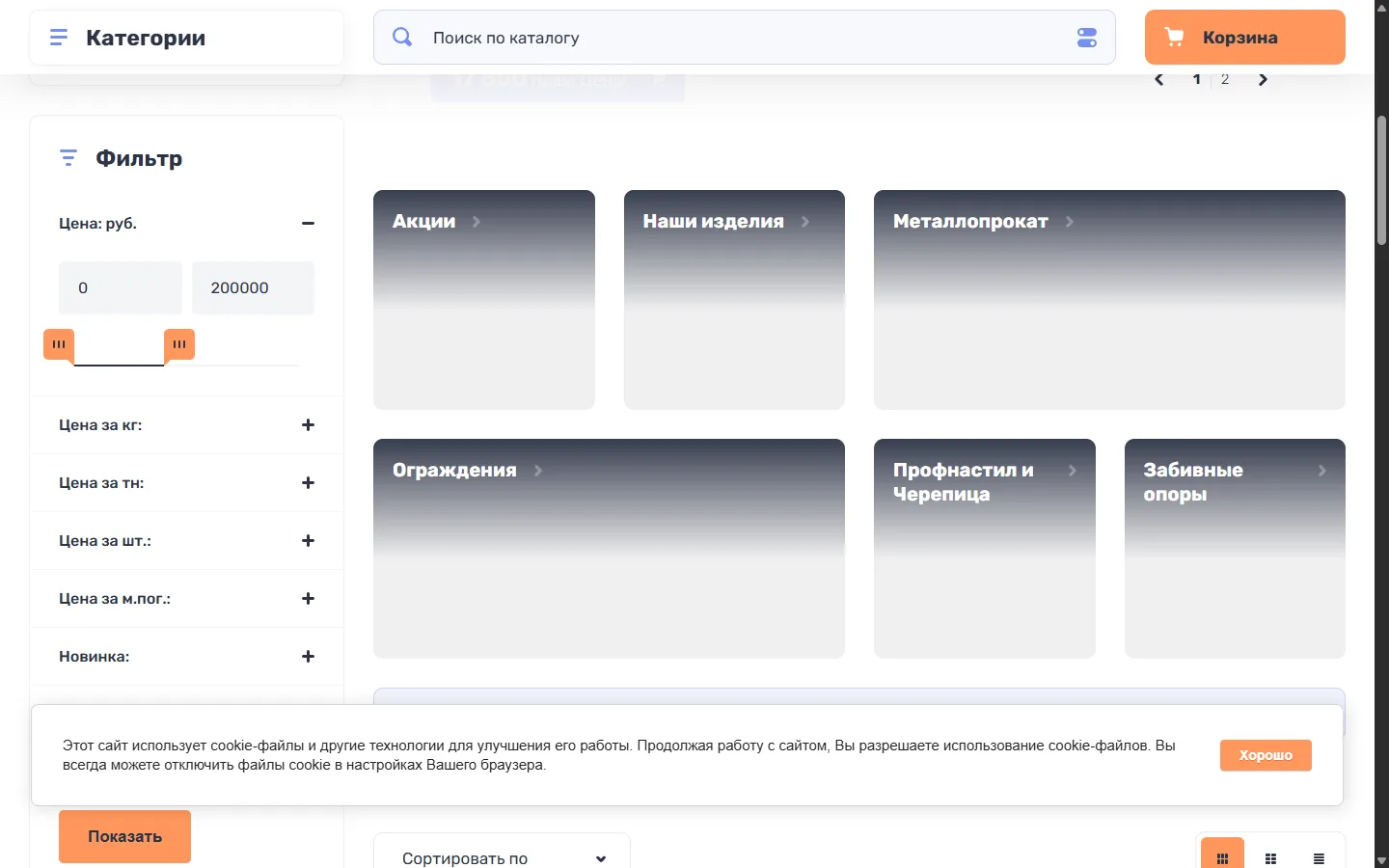Go to page 2

pyautogui.click(x=1225, y=79)
